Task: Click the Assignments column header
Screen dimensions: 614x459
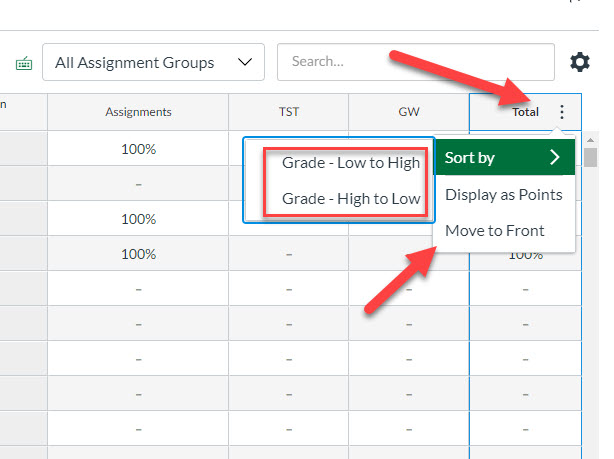Action: click(x=138, y=112)
